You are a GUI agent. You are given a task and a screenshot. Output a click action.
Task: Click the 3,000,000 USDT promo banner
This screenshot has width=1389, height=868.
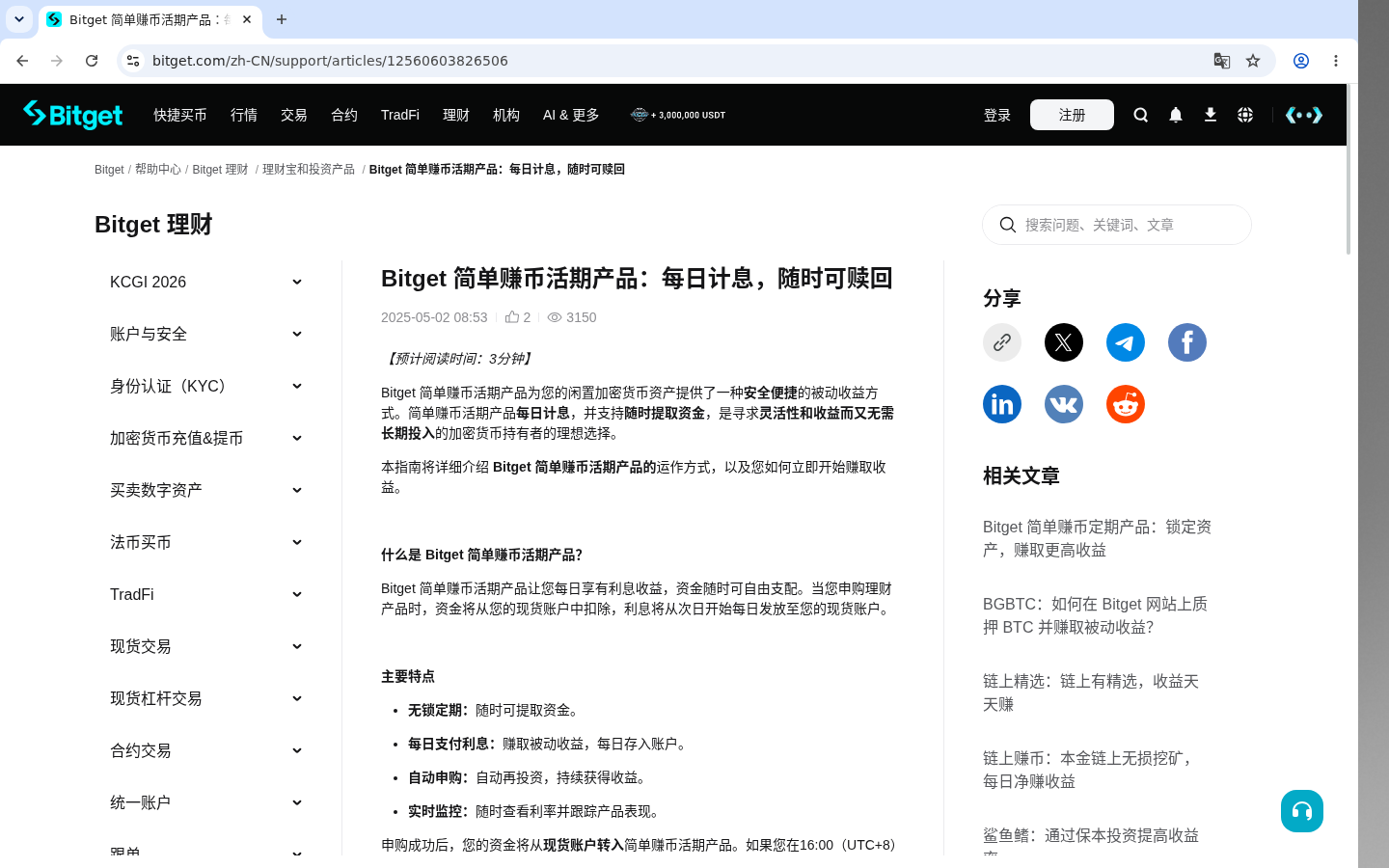point(678,115)
